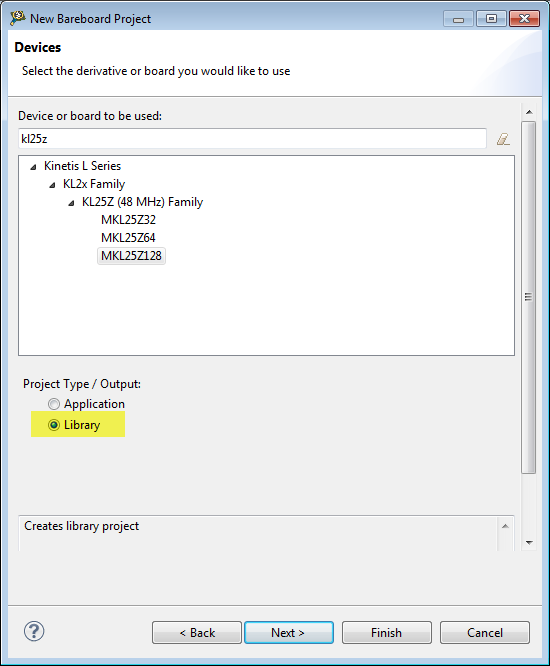Viewport: 550px width, 666px height.
Task: Click the Cancel button
Action: tap(485, 632)
